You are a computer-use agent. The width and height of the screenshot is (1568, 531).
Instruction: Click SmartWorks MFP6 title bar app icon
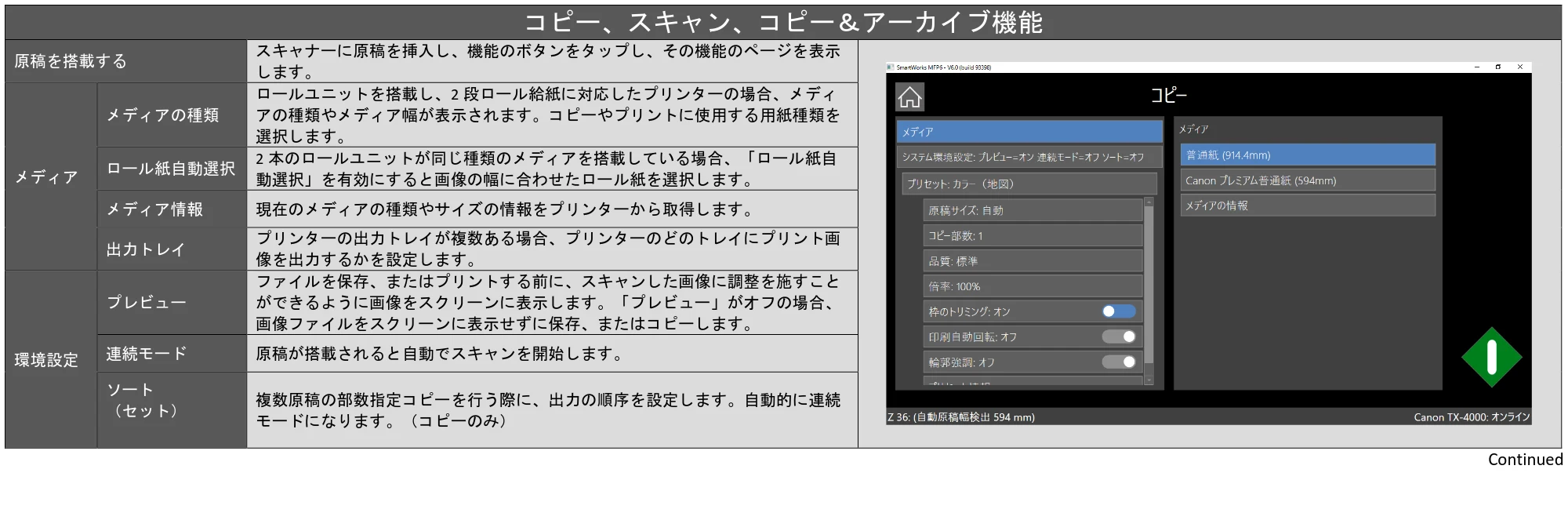pyautogui.click(x=891, y=67)
